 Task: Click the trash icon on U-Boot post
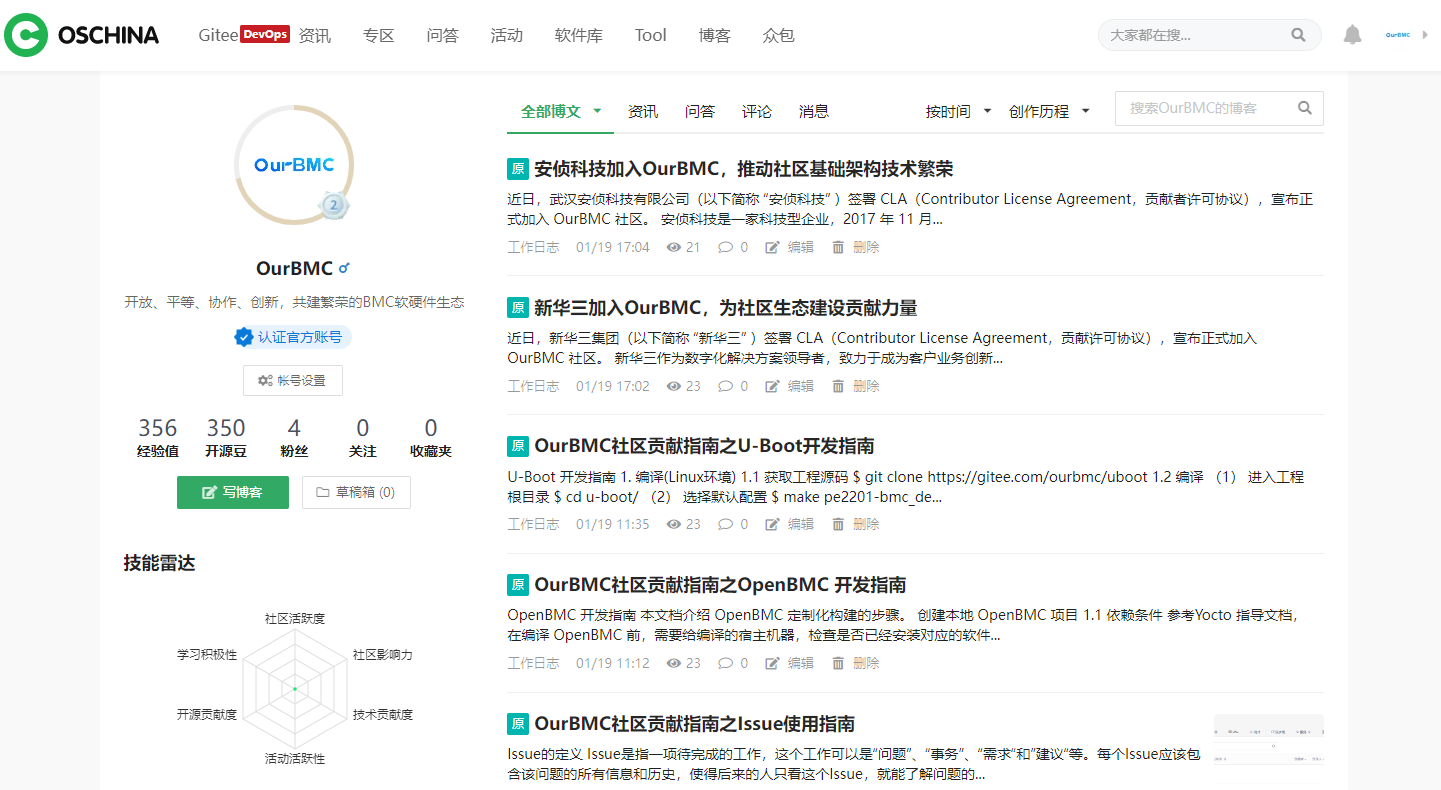click(x=838, y=524)
